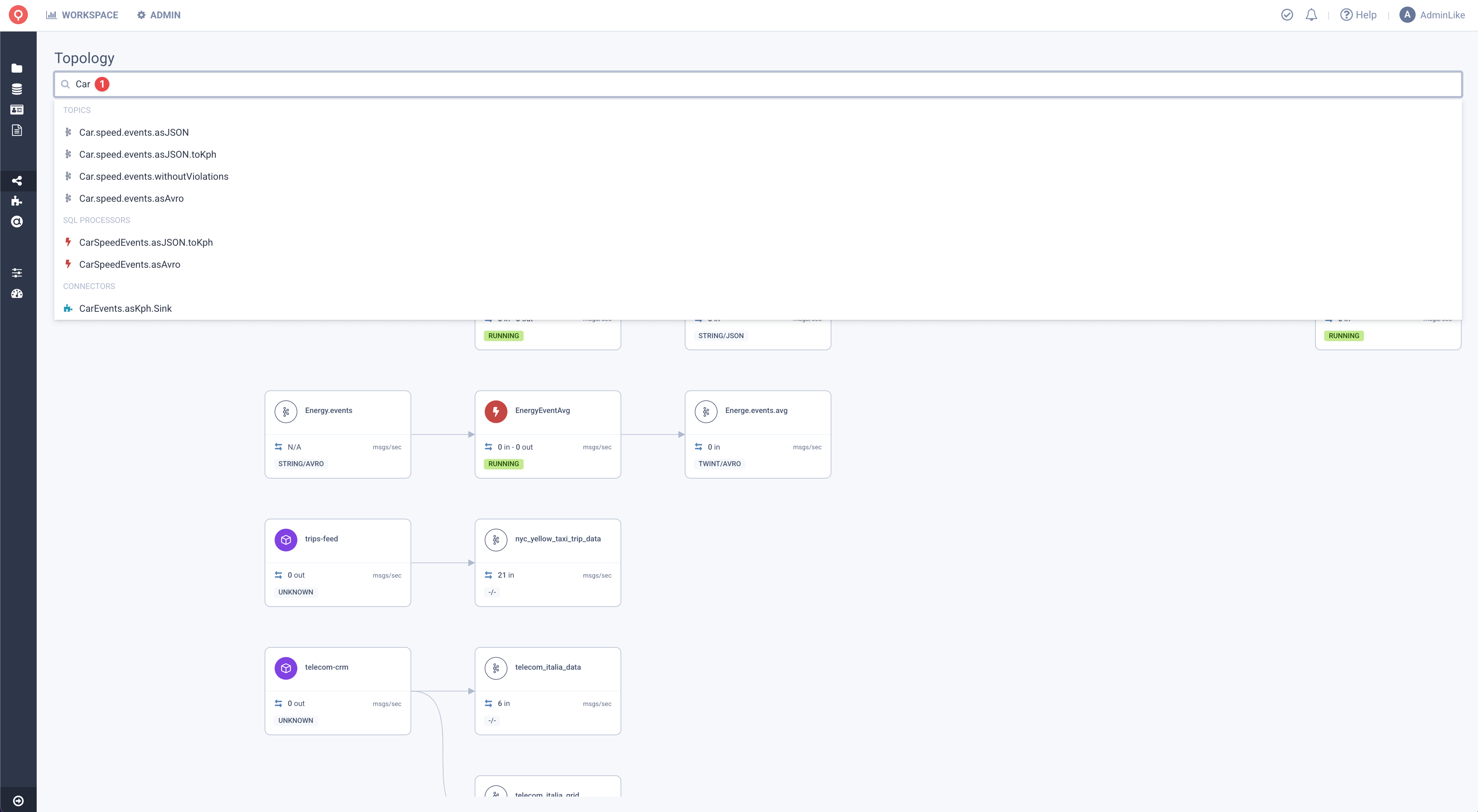Select SQL processor CarSpeedEvents.asJSON.toKph
Image resolution: width=1478 pixels, height=812 pixels.
point(757,242)
